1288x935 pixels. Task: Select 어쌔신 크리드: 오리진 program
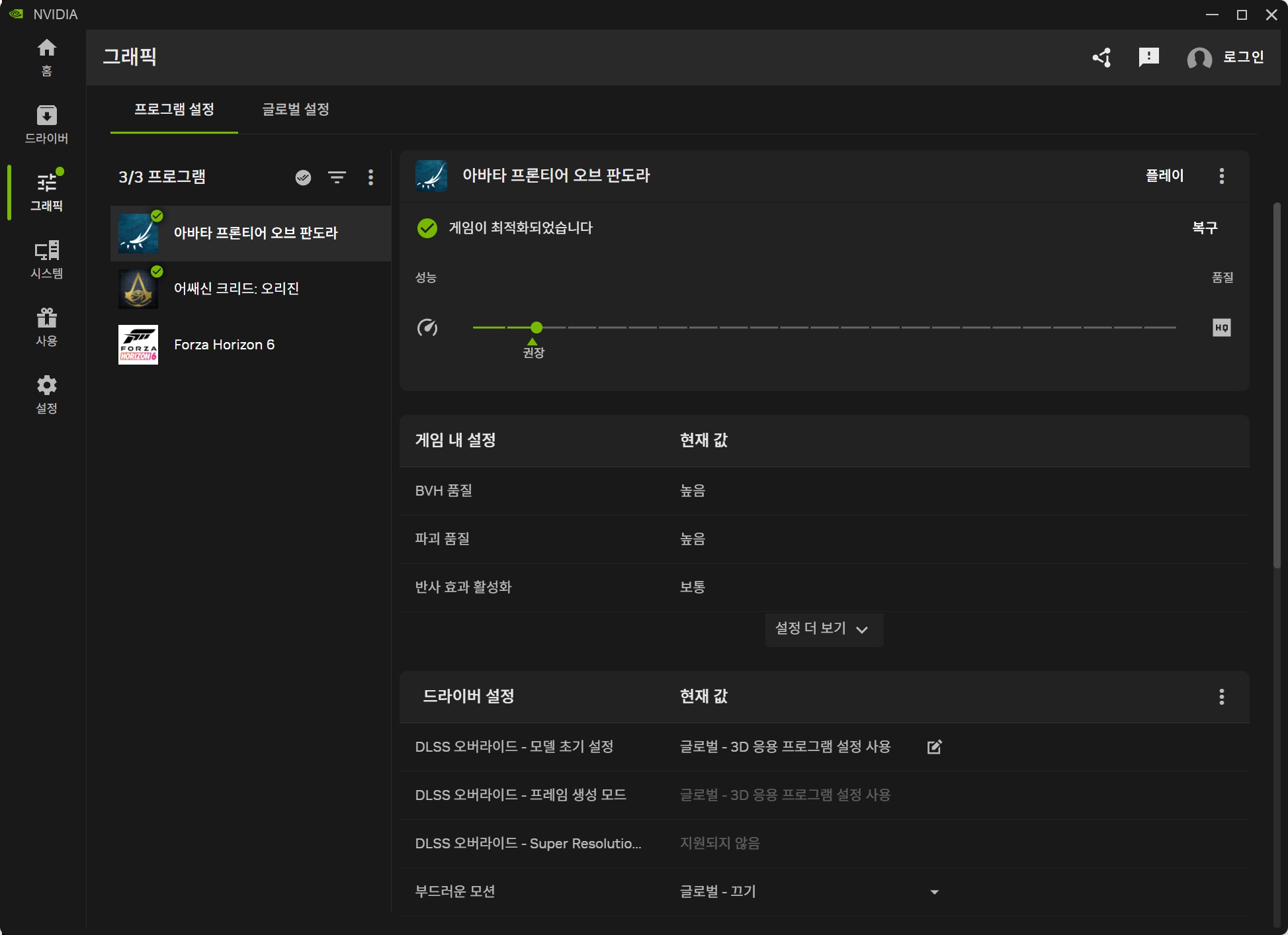[251, 289]
